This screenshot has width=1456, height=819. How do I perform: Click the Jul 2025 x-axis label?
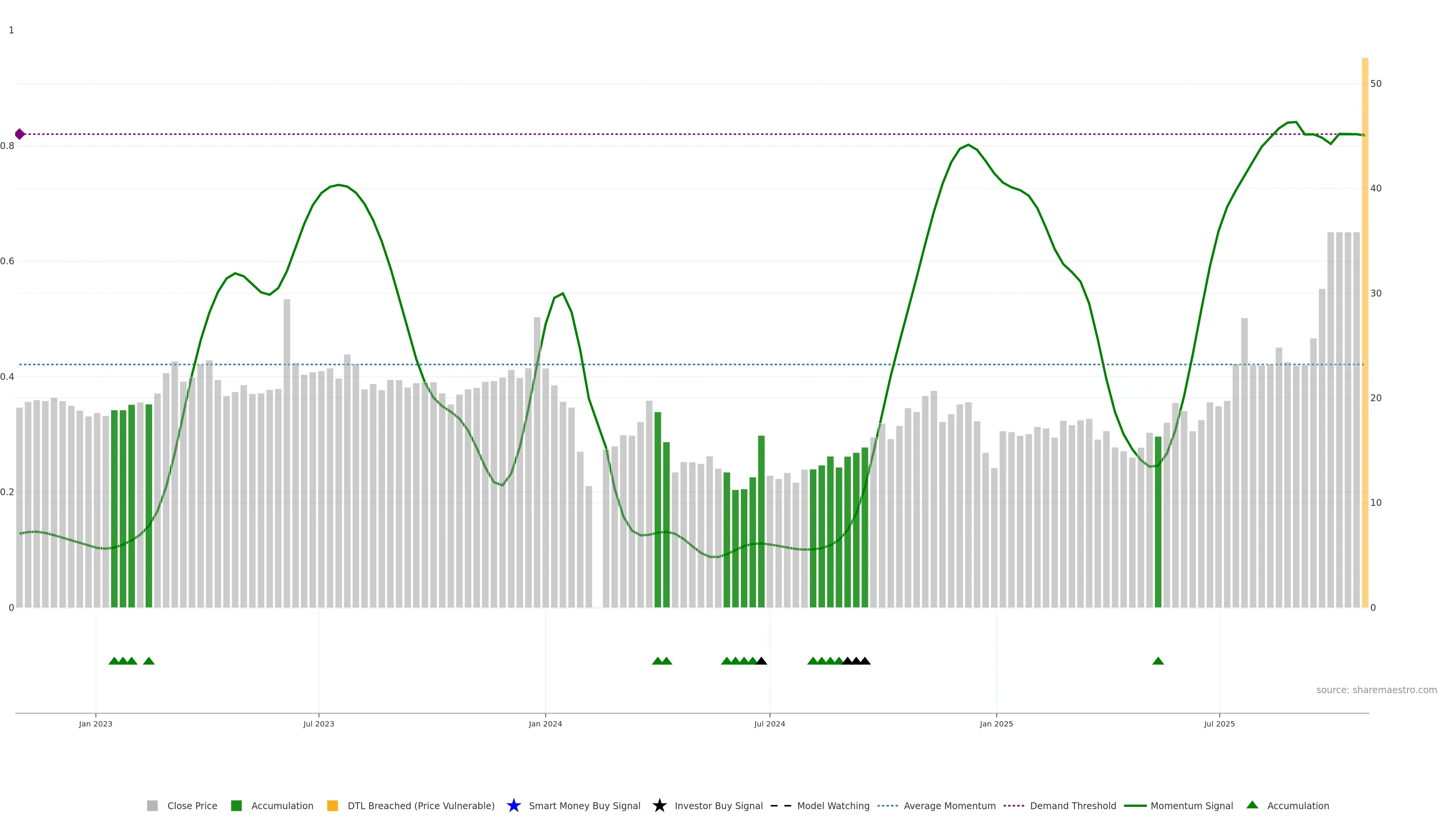(1219, 724)
